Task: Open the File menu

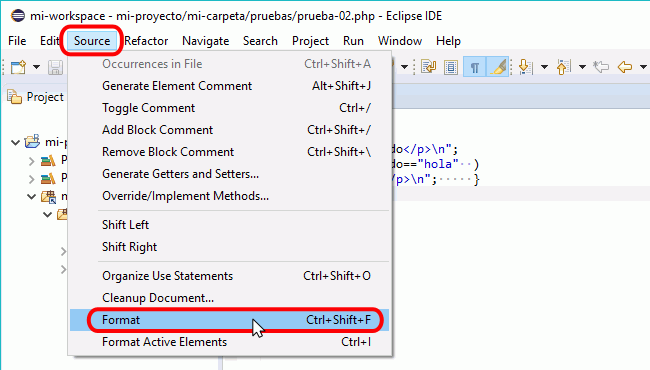Action: [x=17, y=41]
